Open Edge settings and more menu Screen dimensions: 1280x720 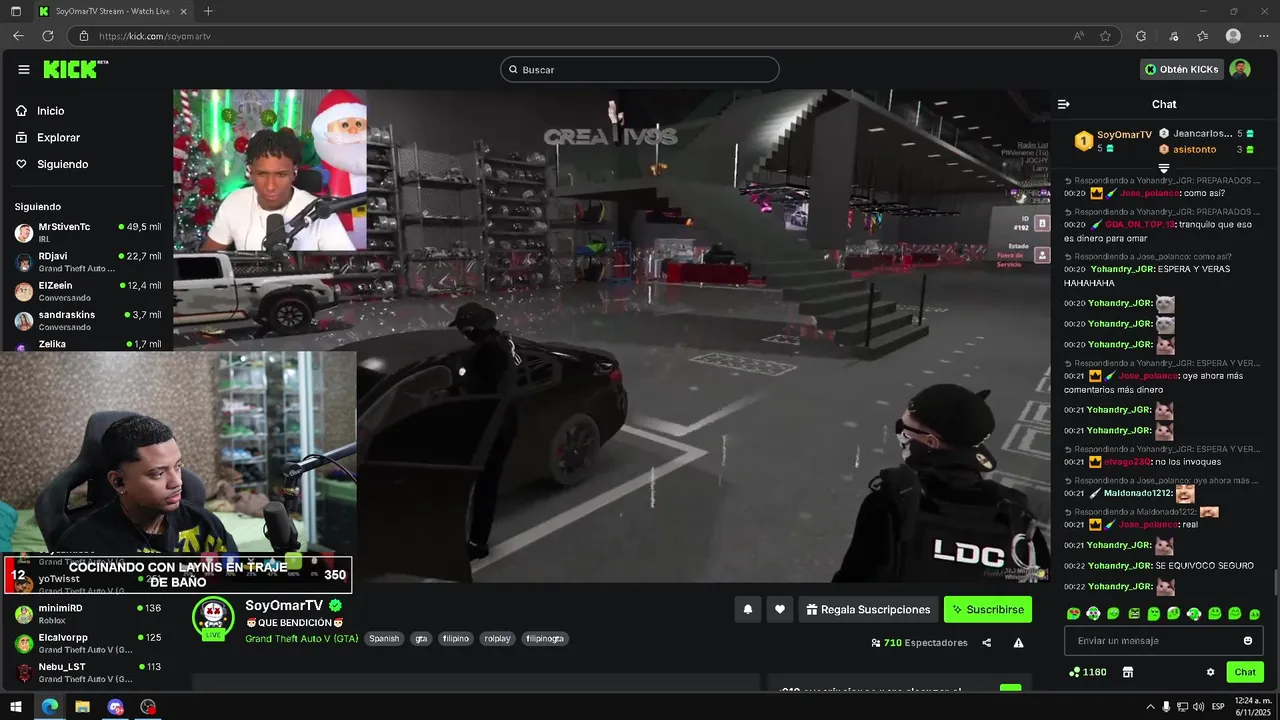coord(1264,36)
